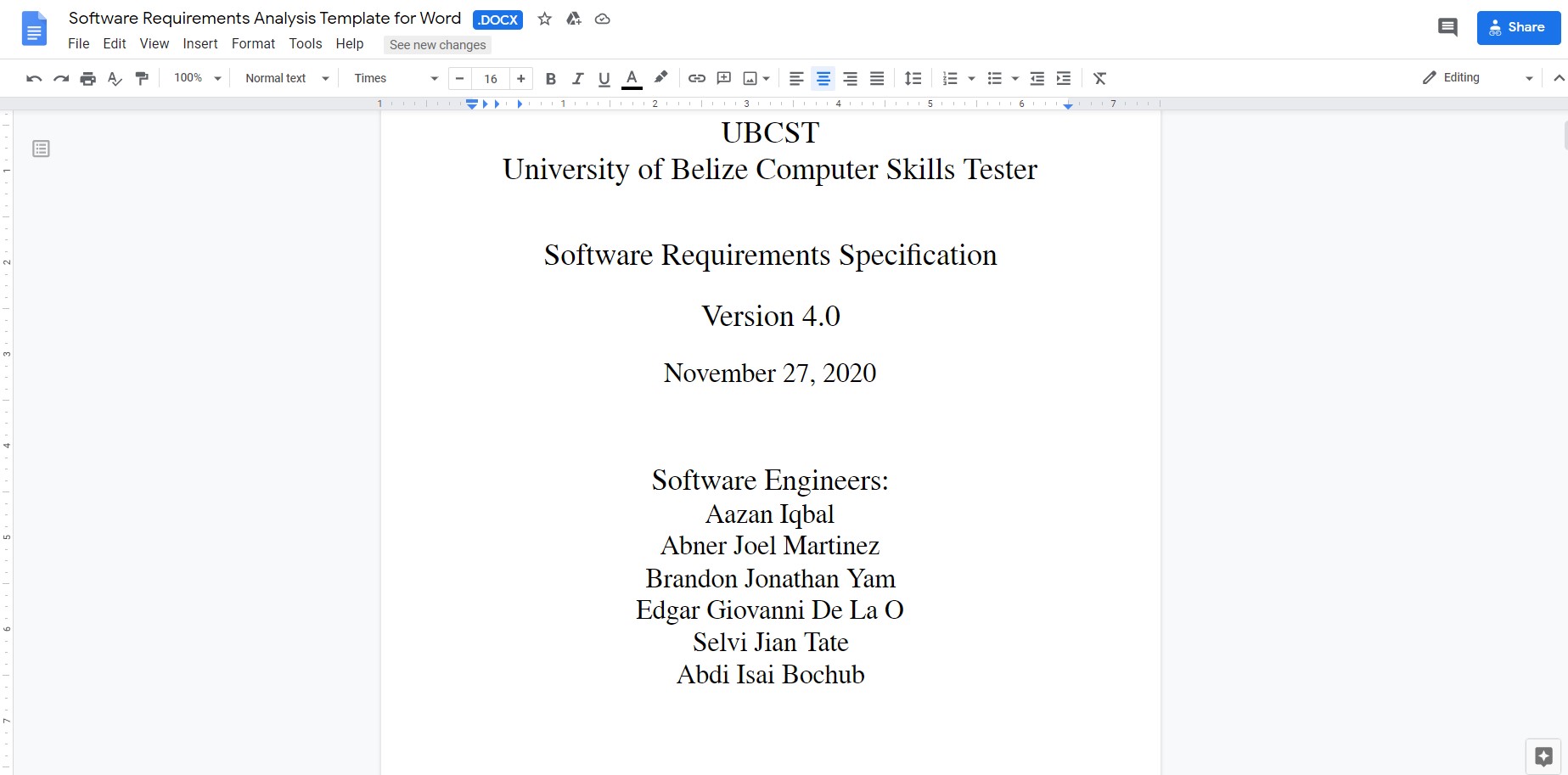Screen dimensions: 1568x775
Task: Show the document outline
Action: 41,149
